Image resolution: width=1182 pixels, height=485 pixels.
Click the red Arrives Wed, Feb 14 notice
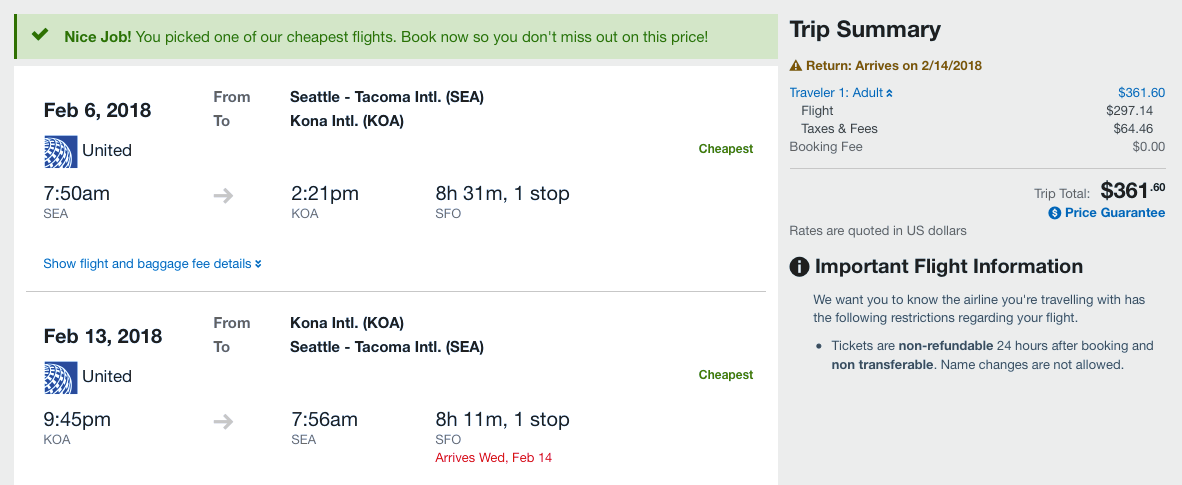(x=493, y=458)
